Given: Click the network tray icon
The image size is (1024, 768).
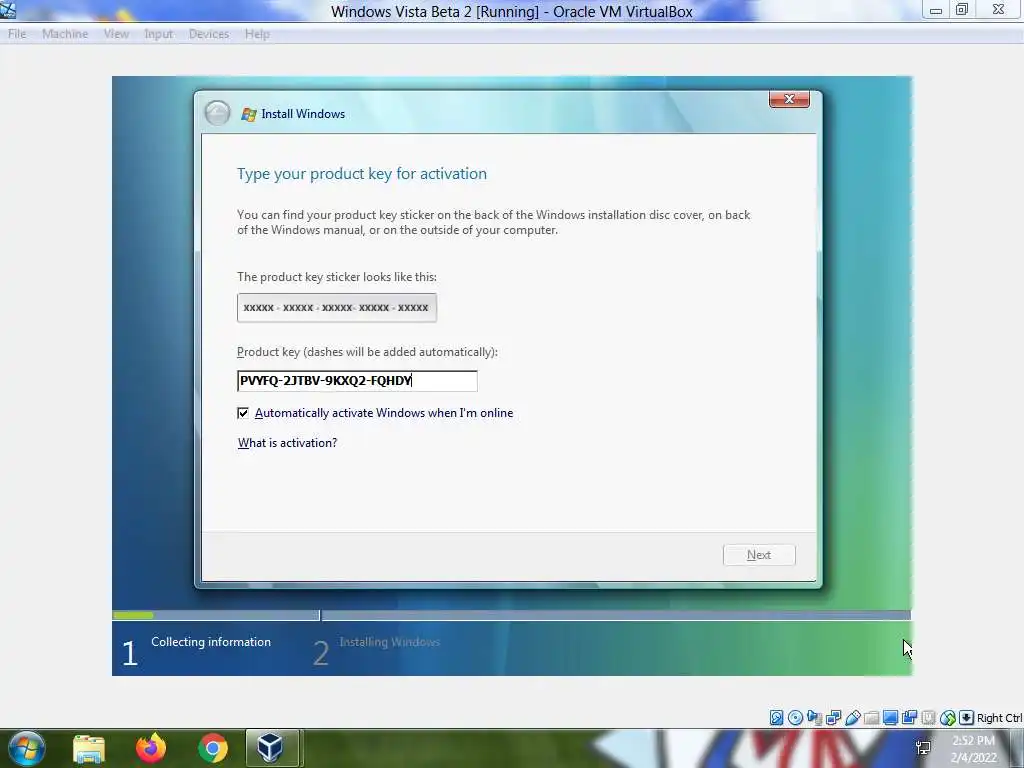Looking at the screenshot, I should [x=923, y=748].
